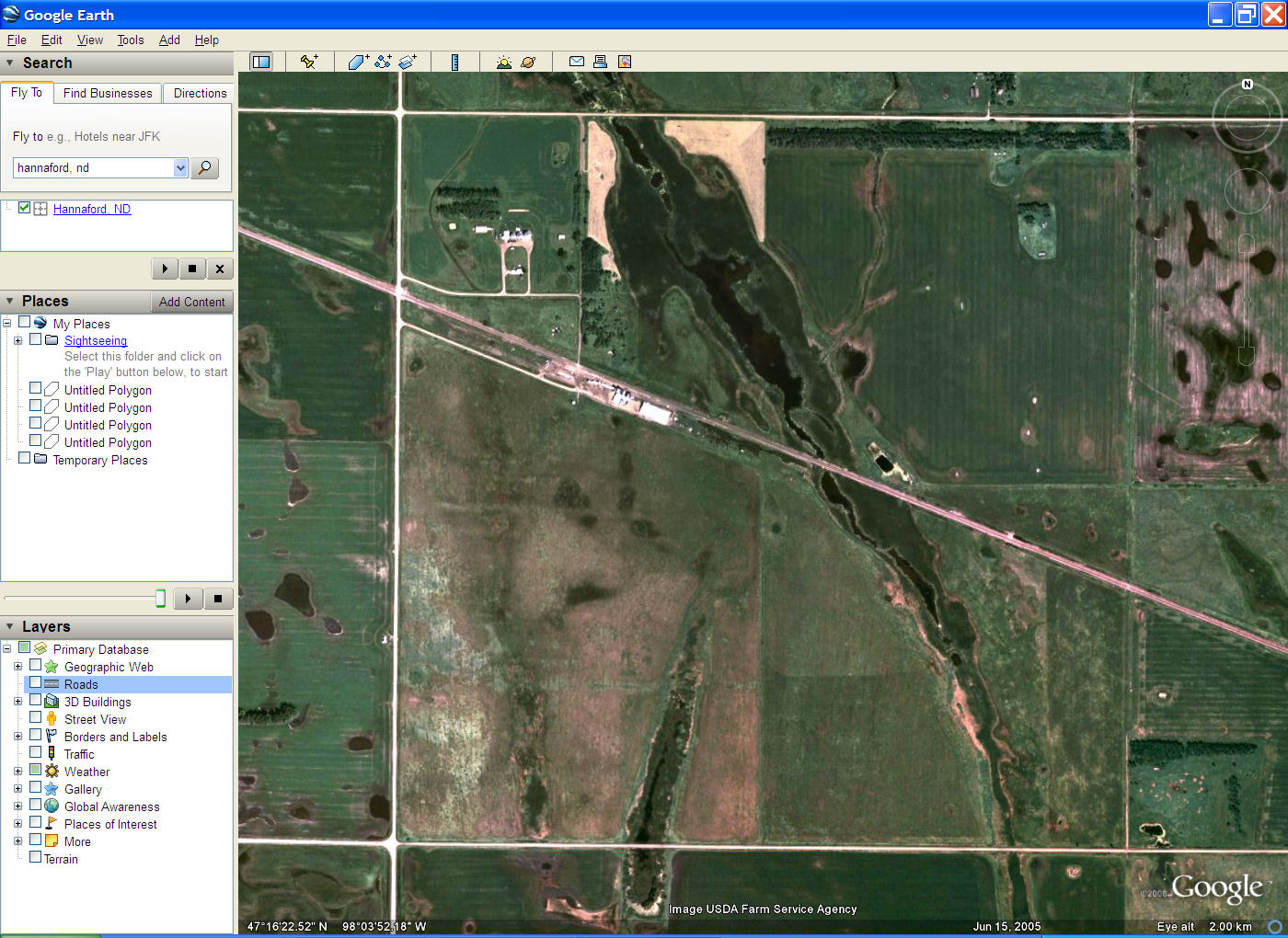Toggle the sidebar panel toolbar button
This screenshot has width=1288, height=938.
point(261,62)
